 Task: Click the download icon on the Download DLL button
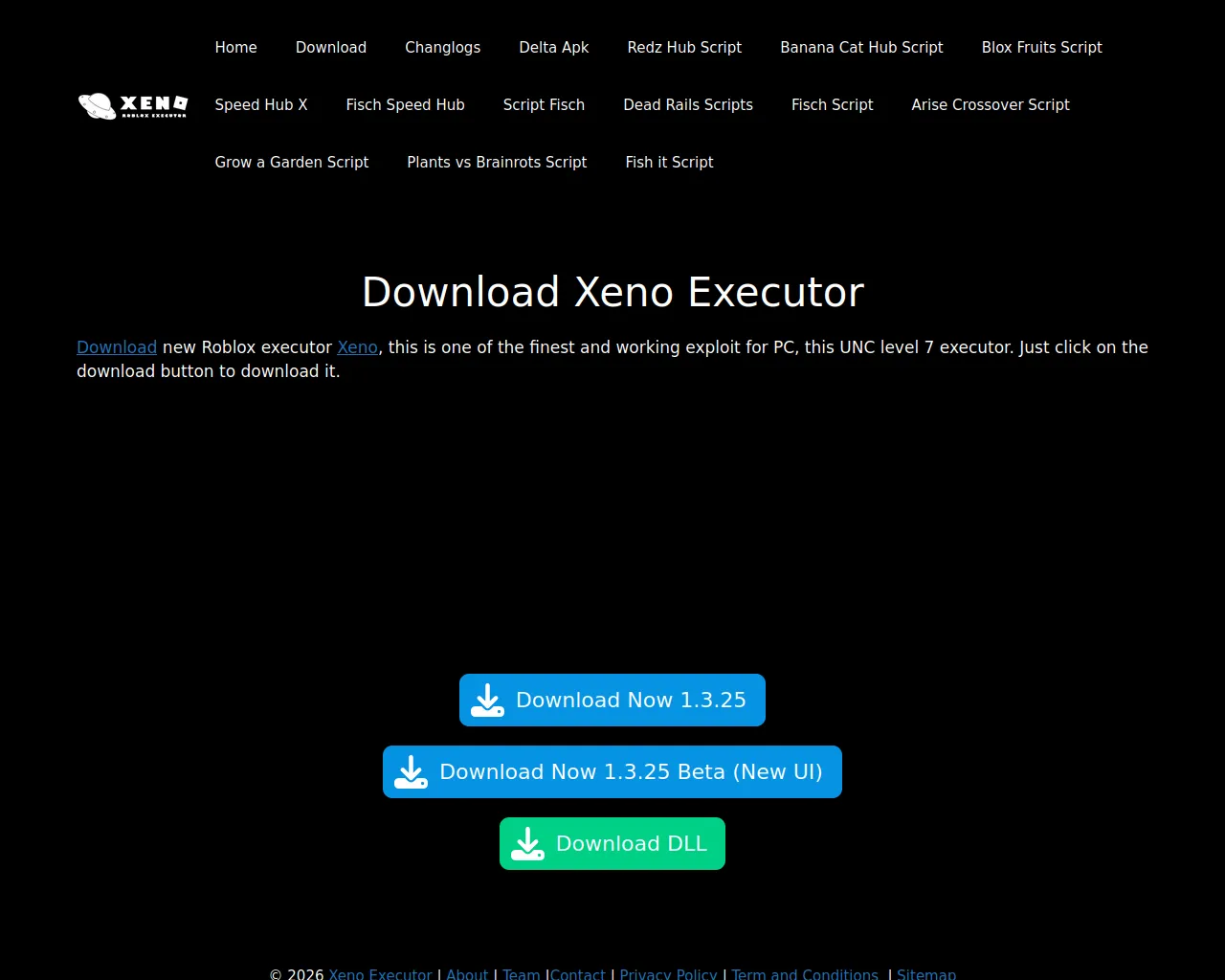[x=528, y=844]
